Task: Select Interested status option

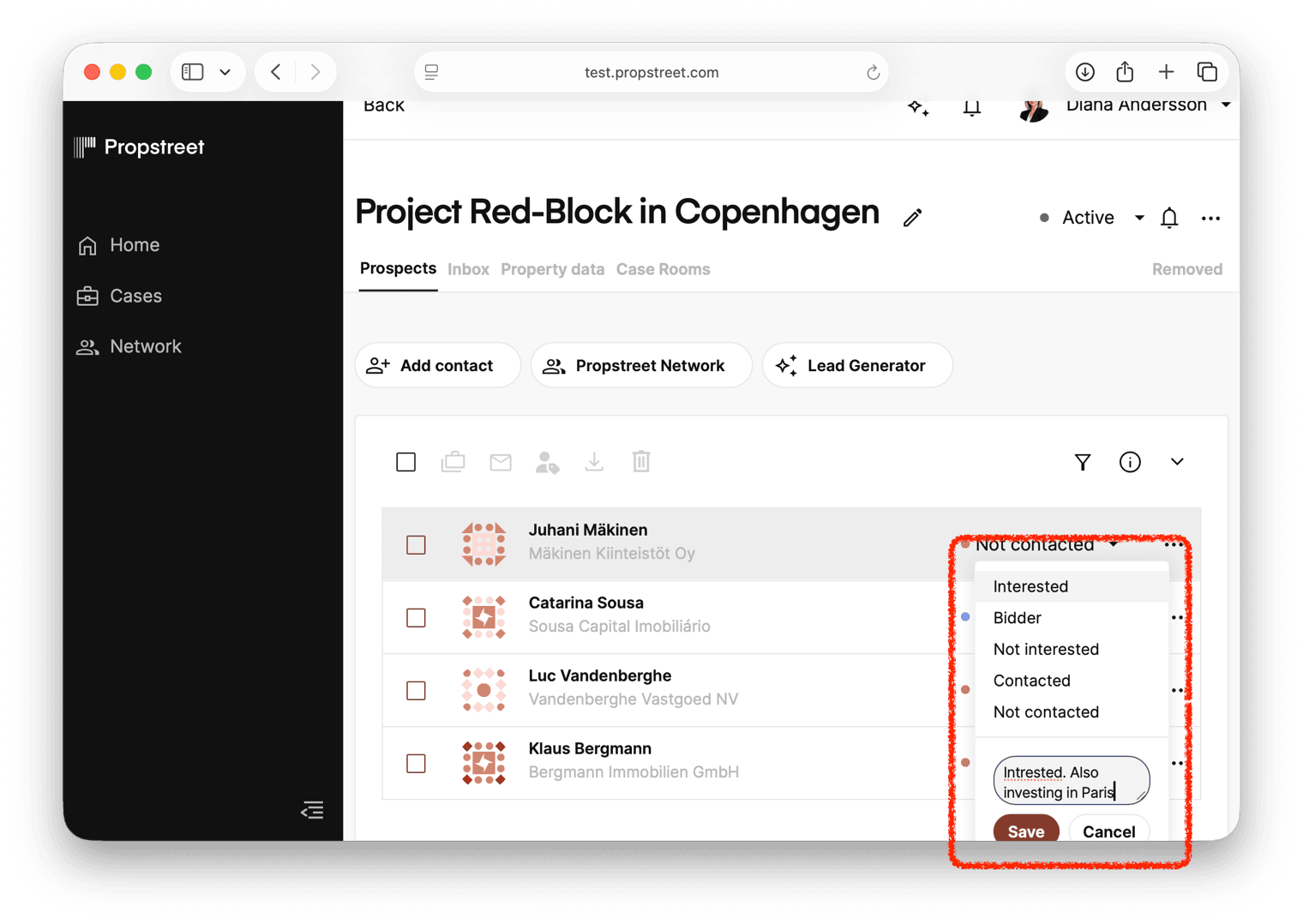Action: (1072, 586)
